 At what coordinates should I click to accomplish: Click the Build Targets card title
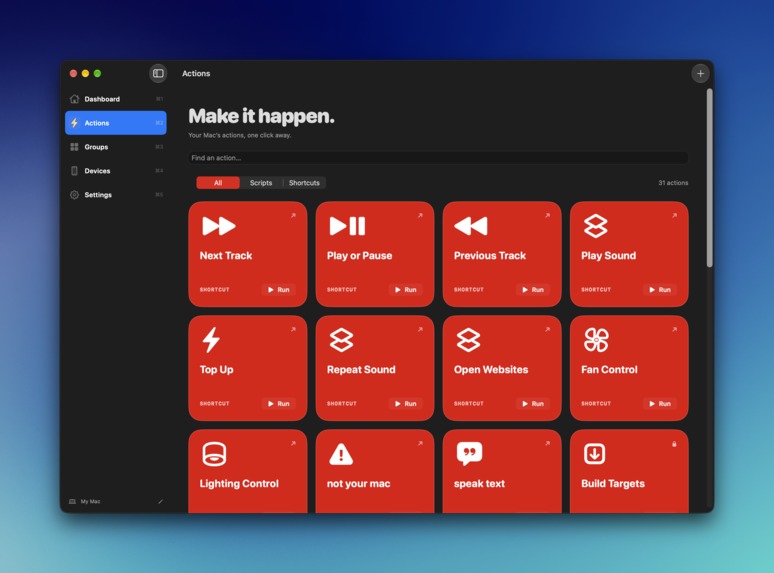click(613, 484)
